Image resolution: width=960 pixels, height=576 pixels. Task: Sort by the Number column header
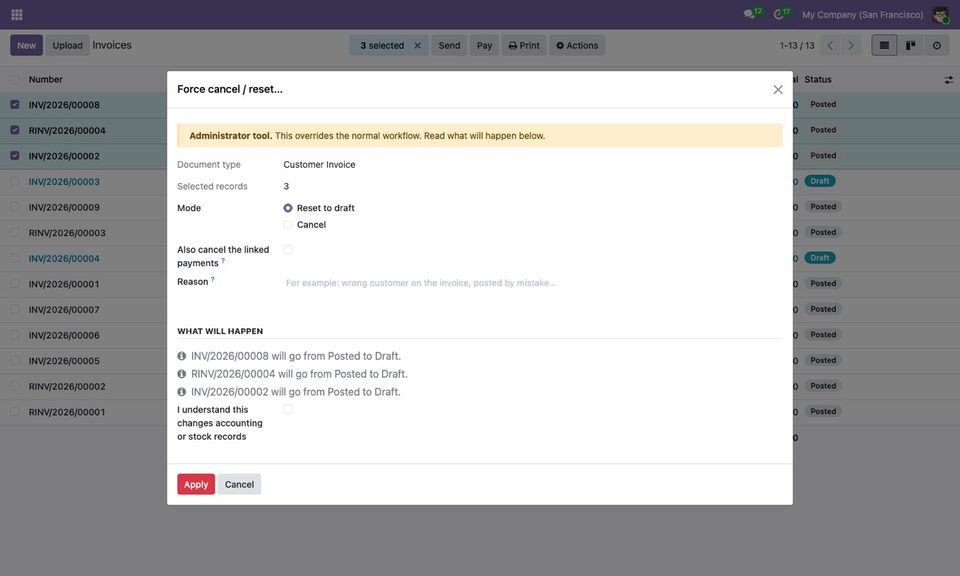45,80
